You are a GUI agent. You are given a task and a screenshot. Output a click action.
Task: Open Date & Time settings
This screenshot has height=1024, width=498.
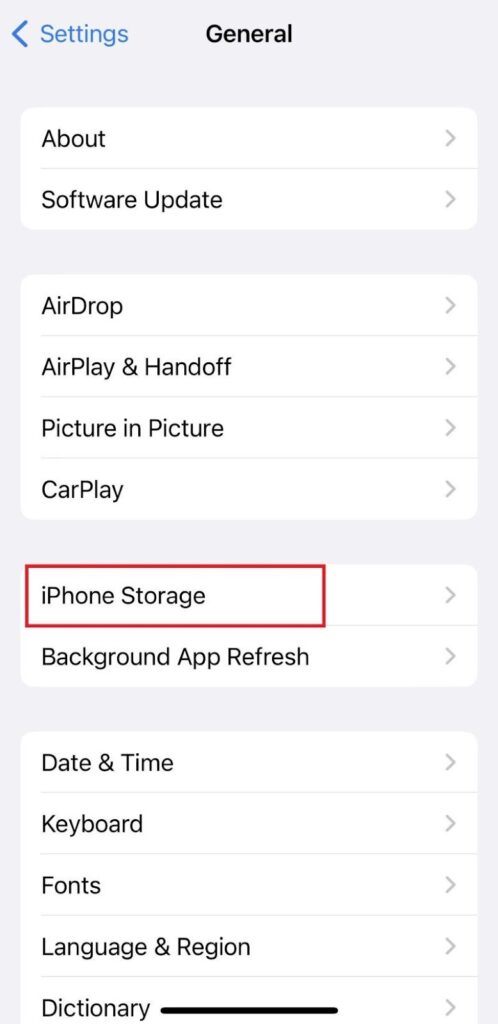pos(249,763)
